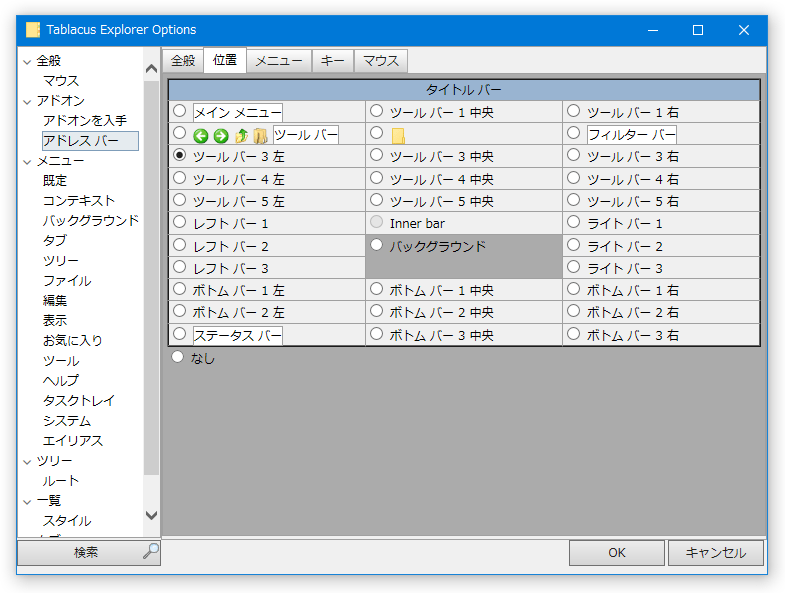The image size is (785, 593).
Task: Open ヘルプ tree item
Action: tap(61, 381)
